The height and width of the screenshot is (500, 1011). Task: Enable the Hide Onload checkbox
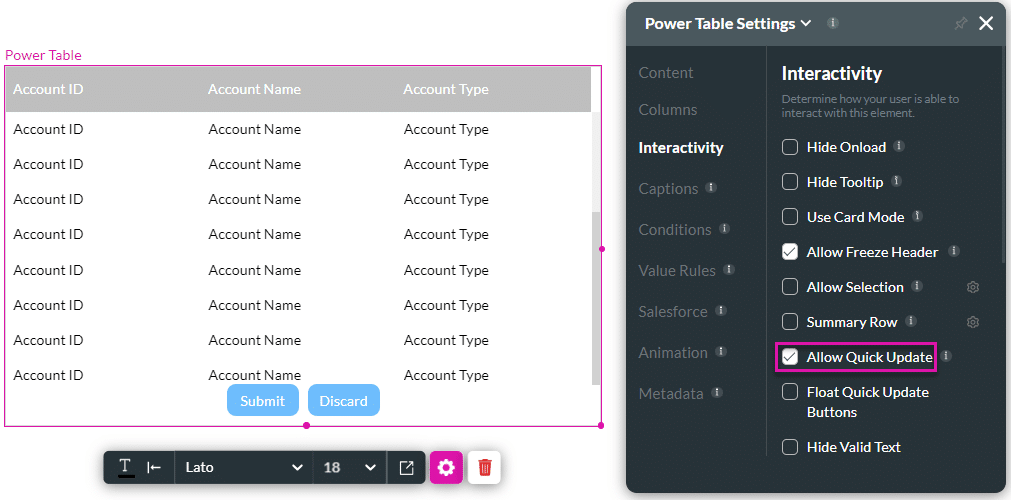pyautogui.click(x=790, y=147)
